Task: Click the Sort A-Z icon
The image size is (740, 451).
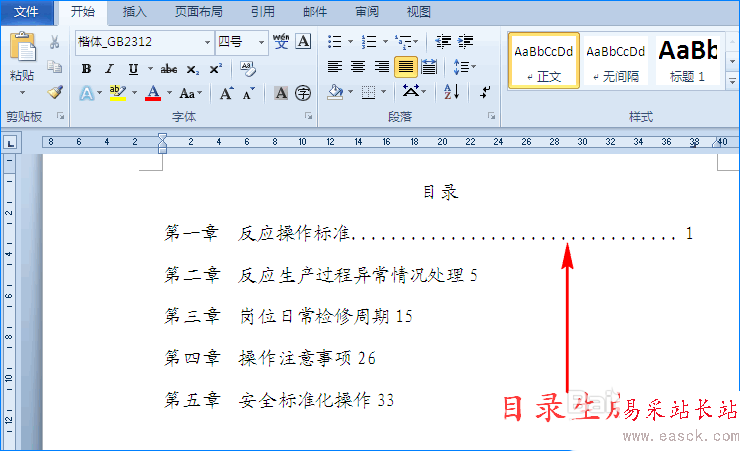Action: point(452,92)
